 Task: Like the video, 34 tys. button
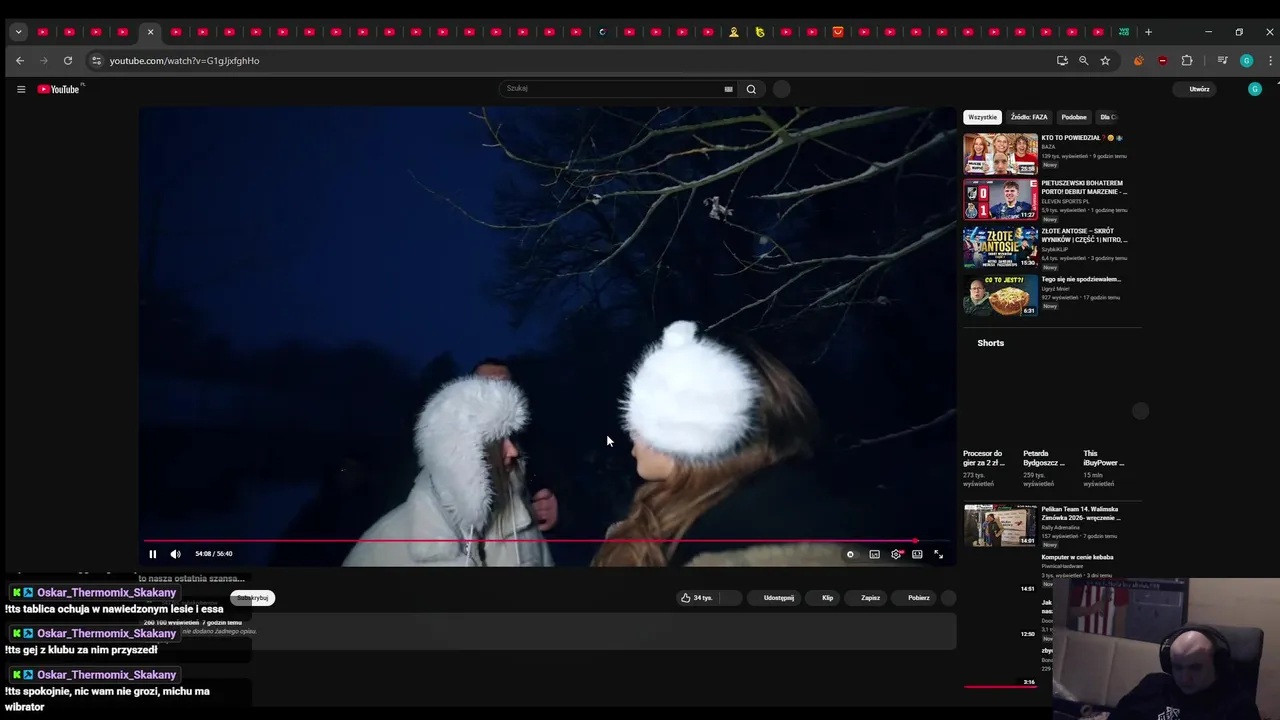pos(697,598)
